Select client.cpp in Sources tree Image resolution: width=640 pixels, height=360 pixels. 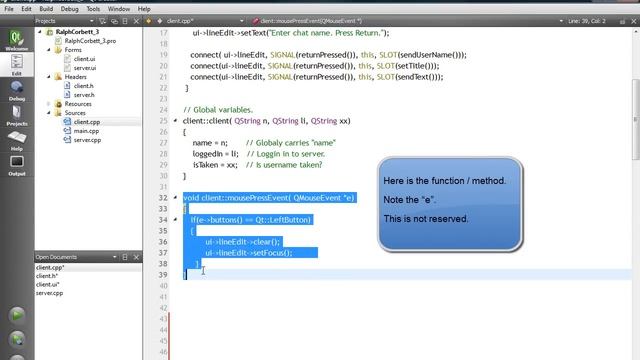87,122
